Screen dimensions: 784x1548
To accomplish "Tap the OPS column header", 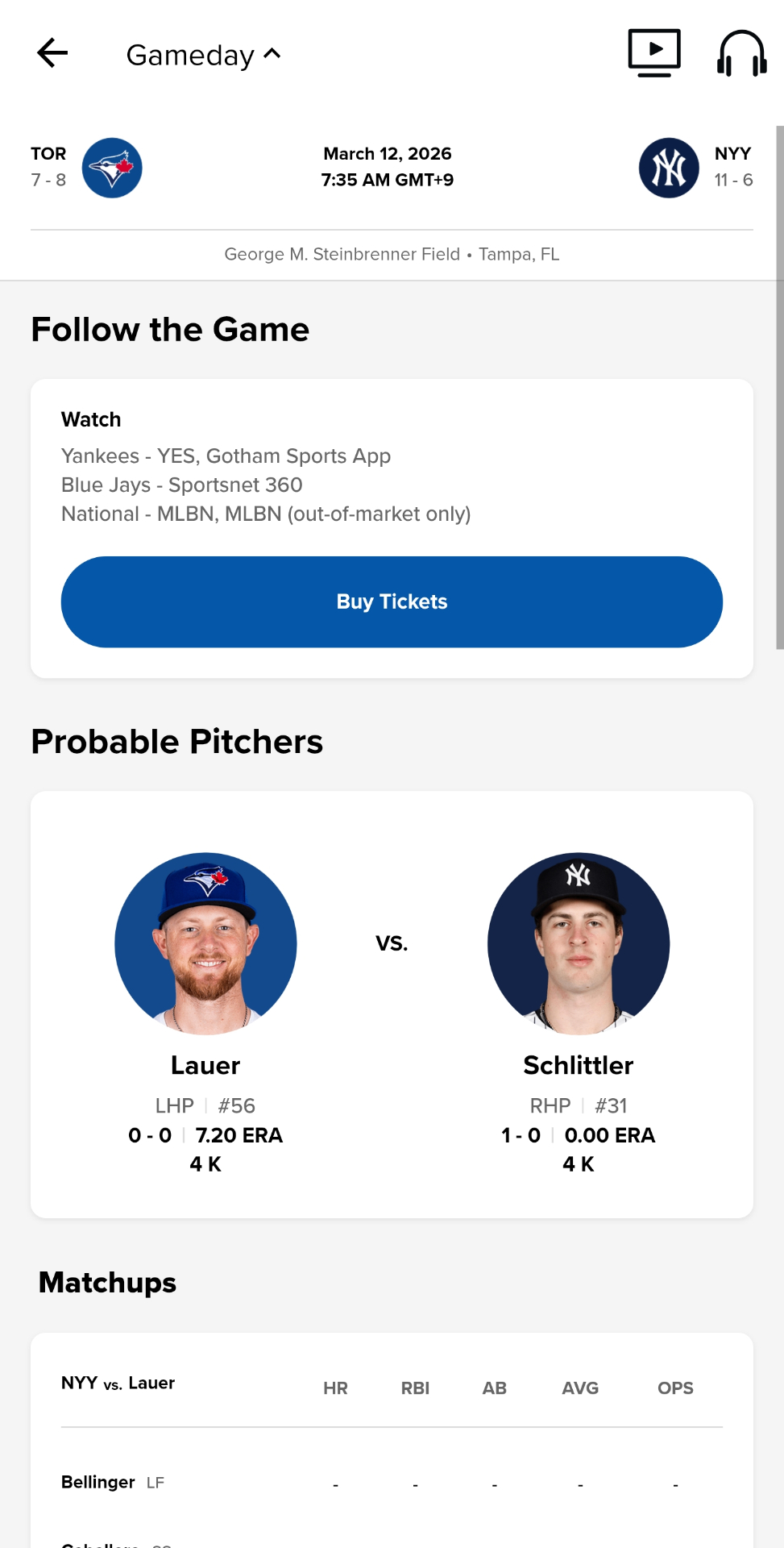I will pos(675,1388).
